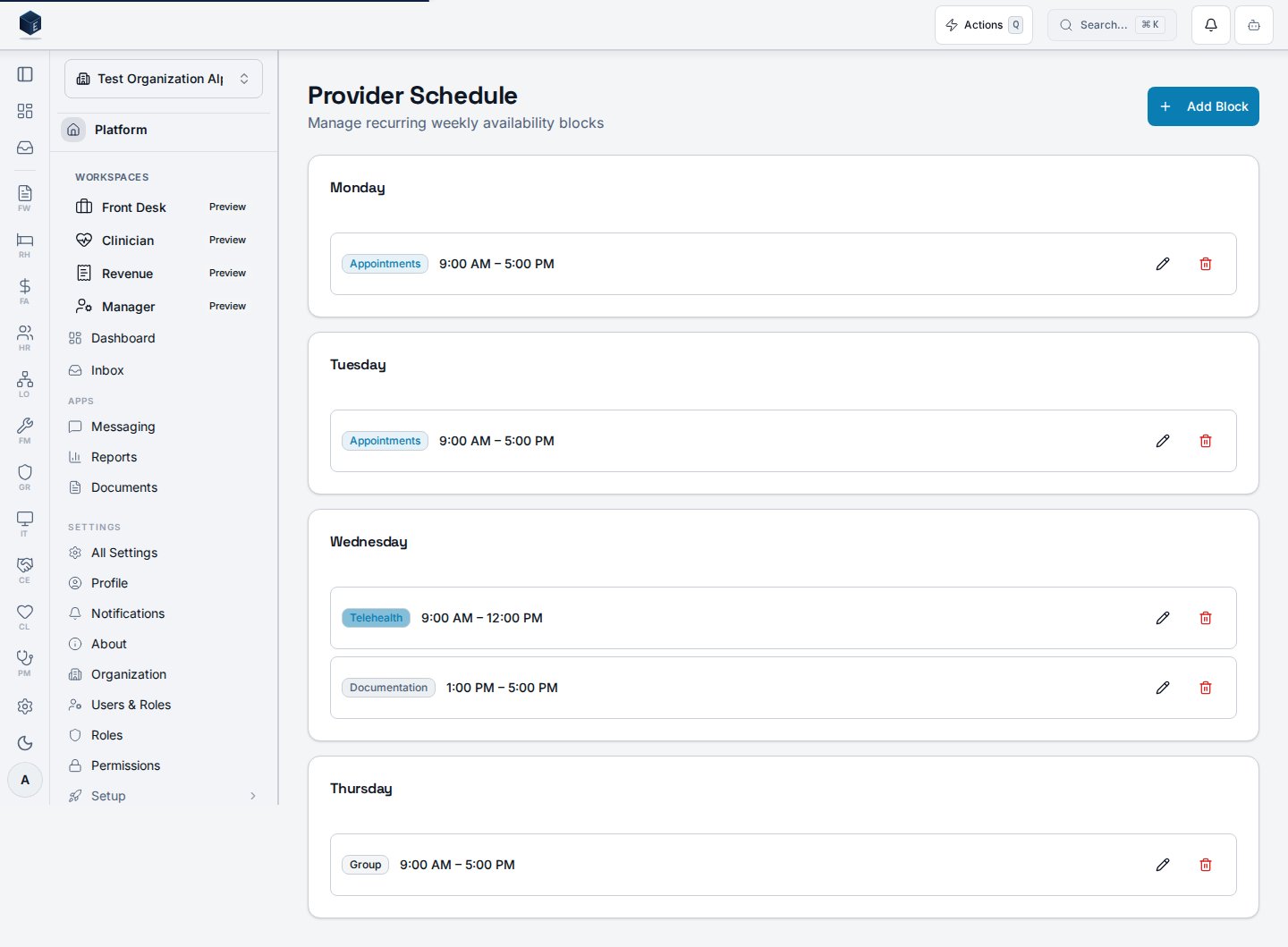Edit Monday Appointments block
Image resolution: width=1288 pixels, height=947 pixels.
(x=1163, y=264)
